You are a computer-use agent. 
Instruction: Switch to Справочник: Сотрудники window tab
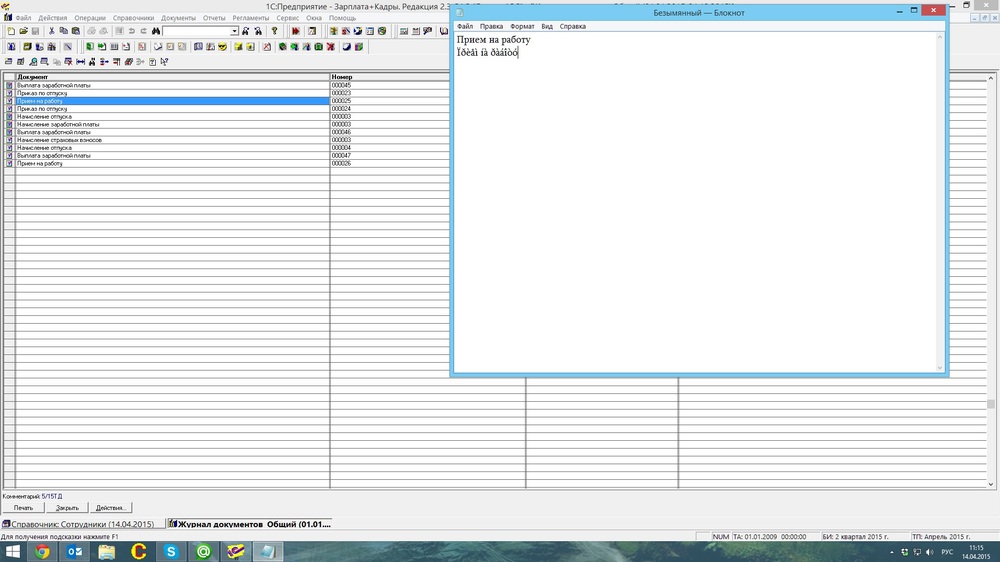[82, 524]
